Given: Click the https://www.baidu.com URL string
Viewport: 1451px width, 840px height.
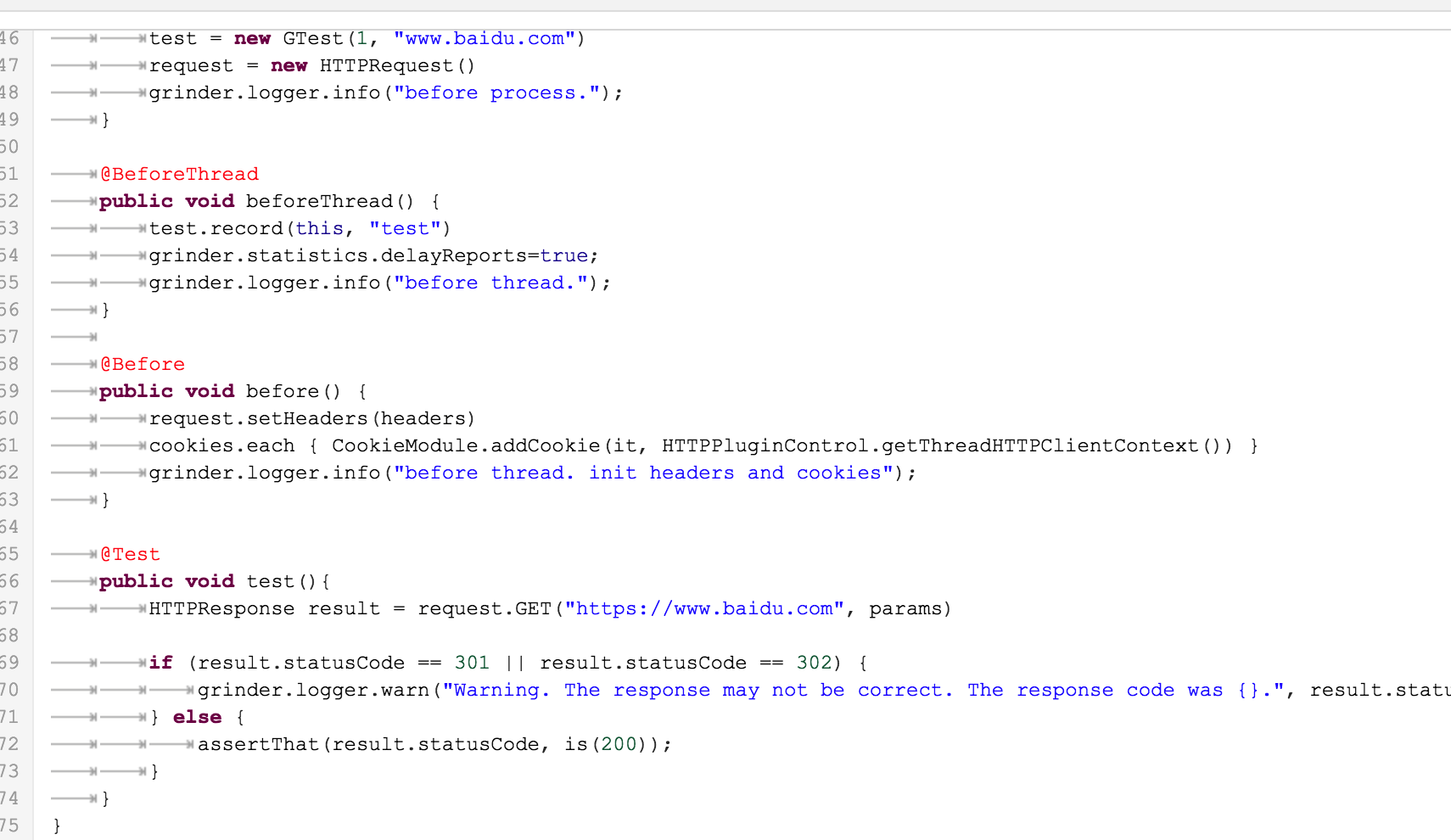Looking at the screenshot, I should pos(703,608).
